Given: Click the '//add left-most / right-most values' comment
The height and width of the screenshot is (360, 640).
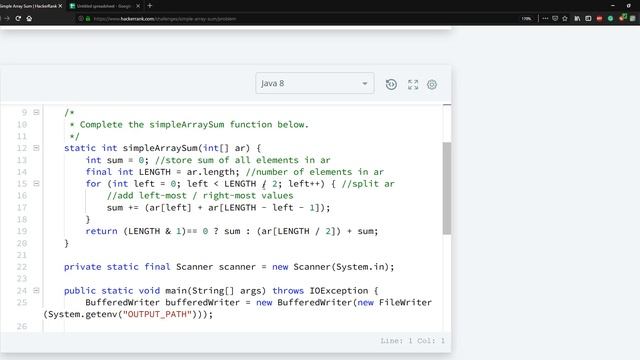Looking at the screenshot, I should (x=200, y=196).
